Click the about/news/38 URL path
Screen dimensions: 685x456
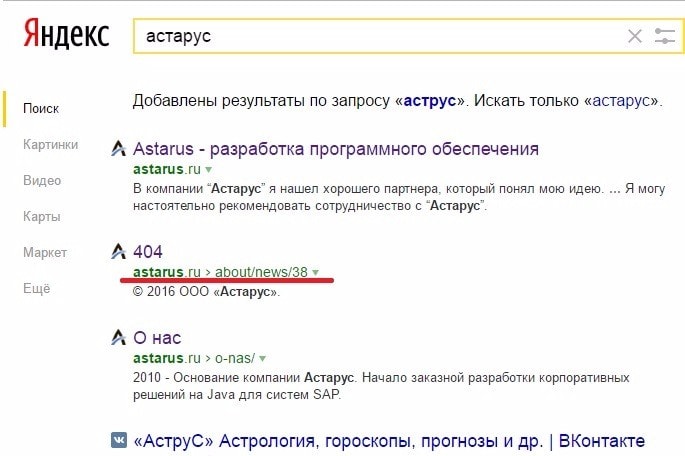[x=261, y=272]
